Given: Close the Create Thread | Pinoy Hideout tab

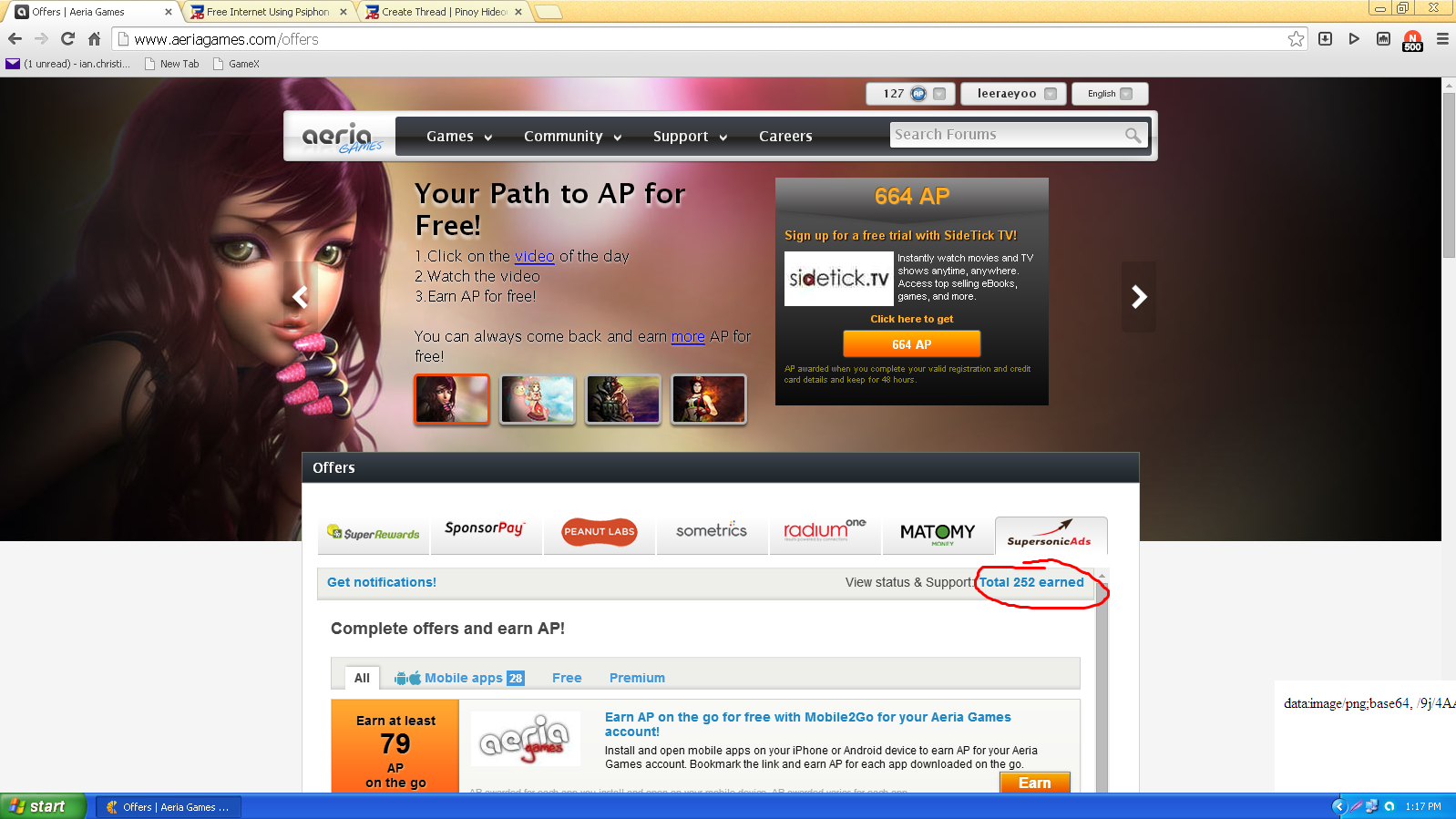Looking at the screenshot, I should click(518, 12).
